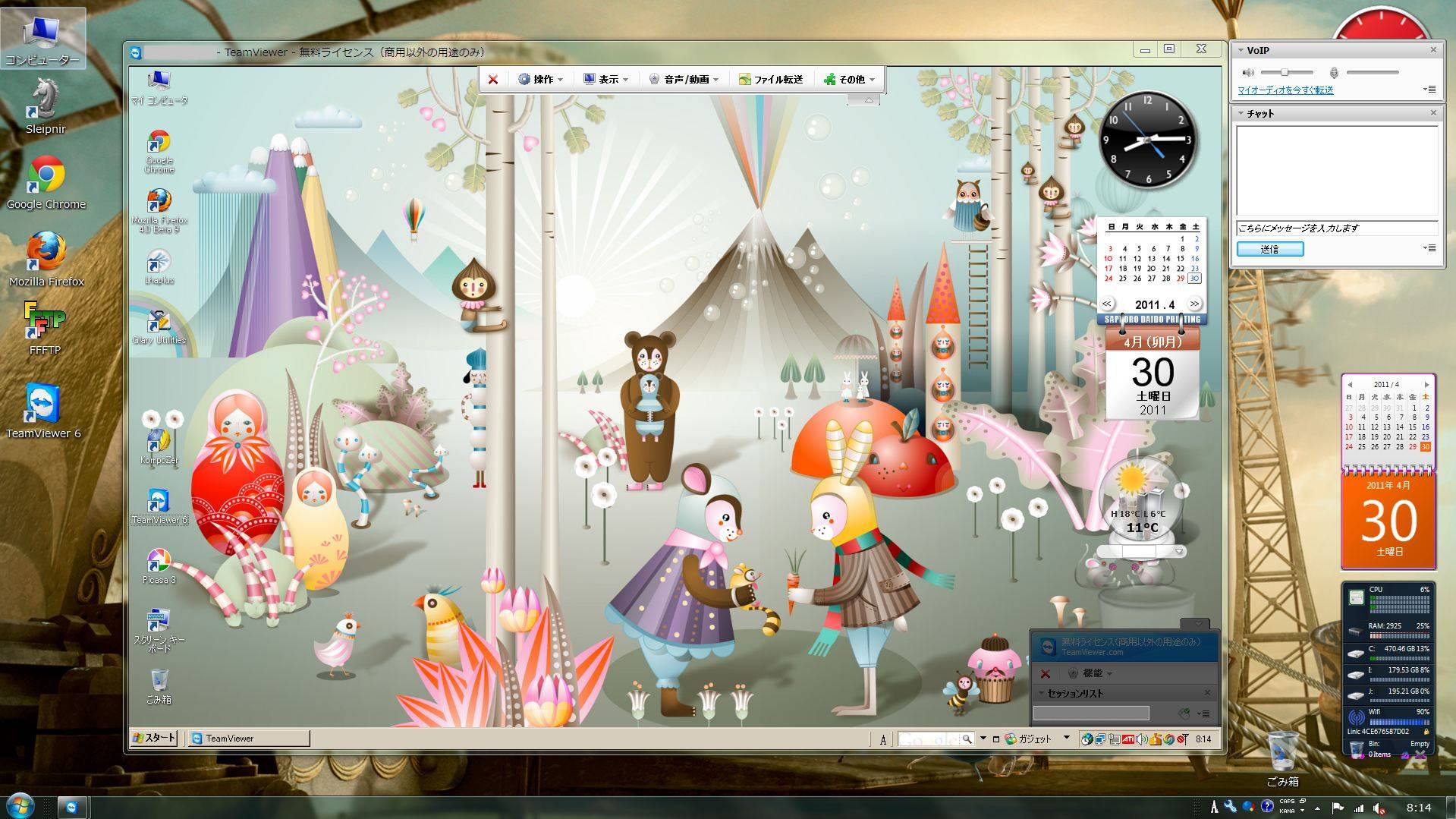Viewport: 1456px width, 819px height.
Task: Collapse the セッションリスト section in remote panel
Action: [1042, 693]
